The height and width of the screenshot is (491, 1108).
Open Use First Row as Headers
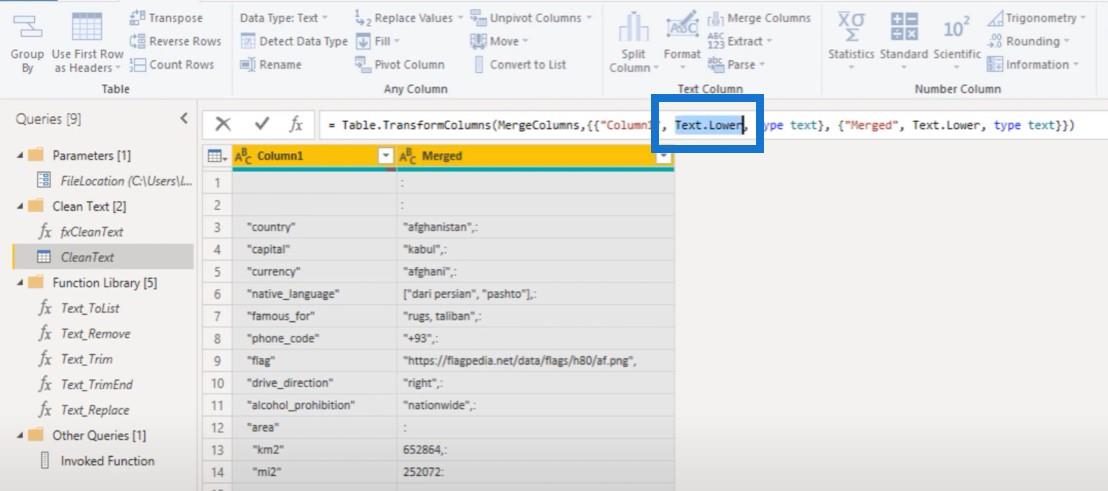[87, 42]
